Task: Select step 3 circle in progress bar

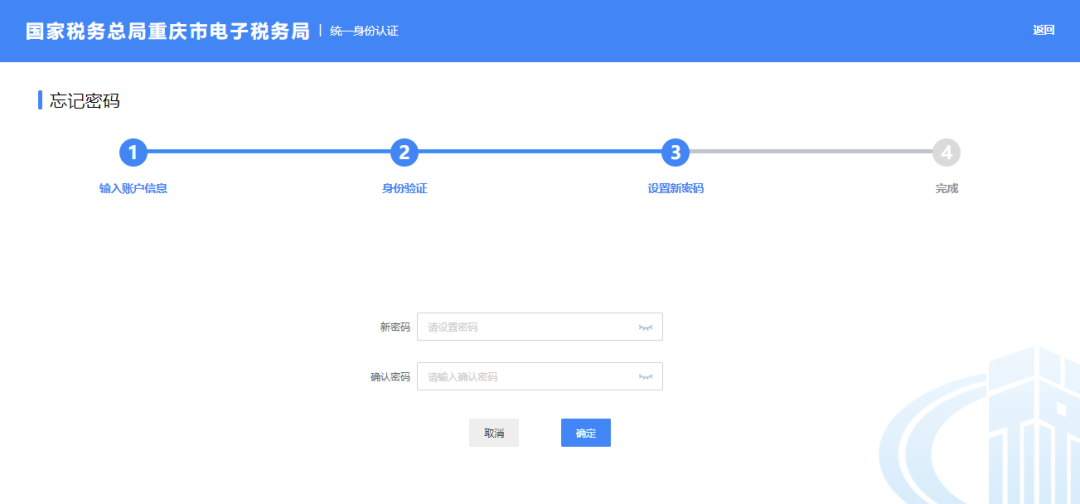Action: pyautogui.click(x=676, y=153)
